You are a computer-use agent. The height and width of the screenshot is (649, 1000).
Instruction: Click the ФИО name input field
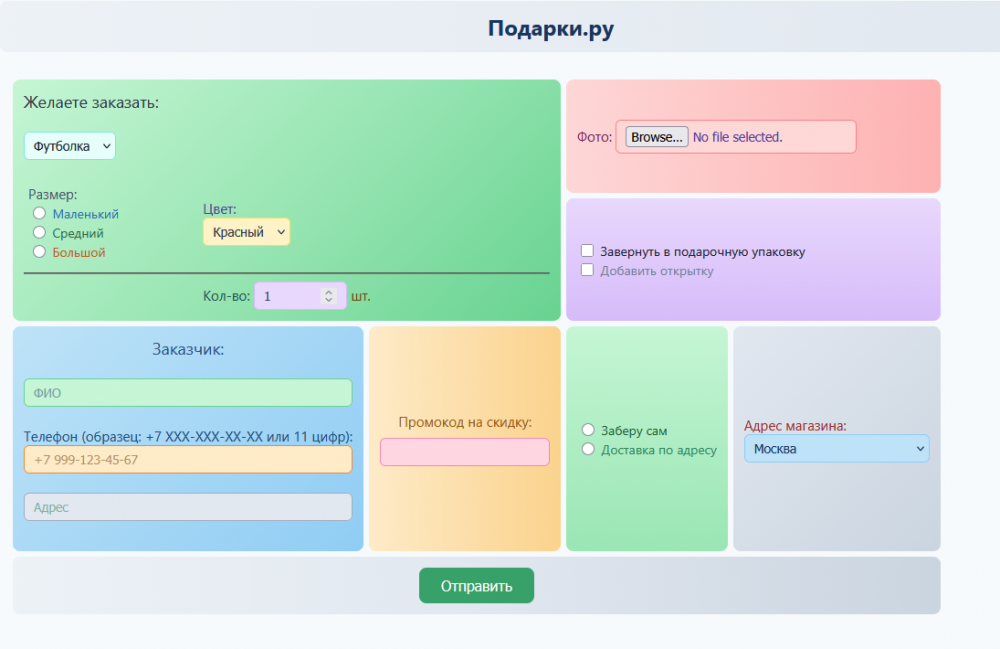(x=188, y=393)
